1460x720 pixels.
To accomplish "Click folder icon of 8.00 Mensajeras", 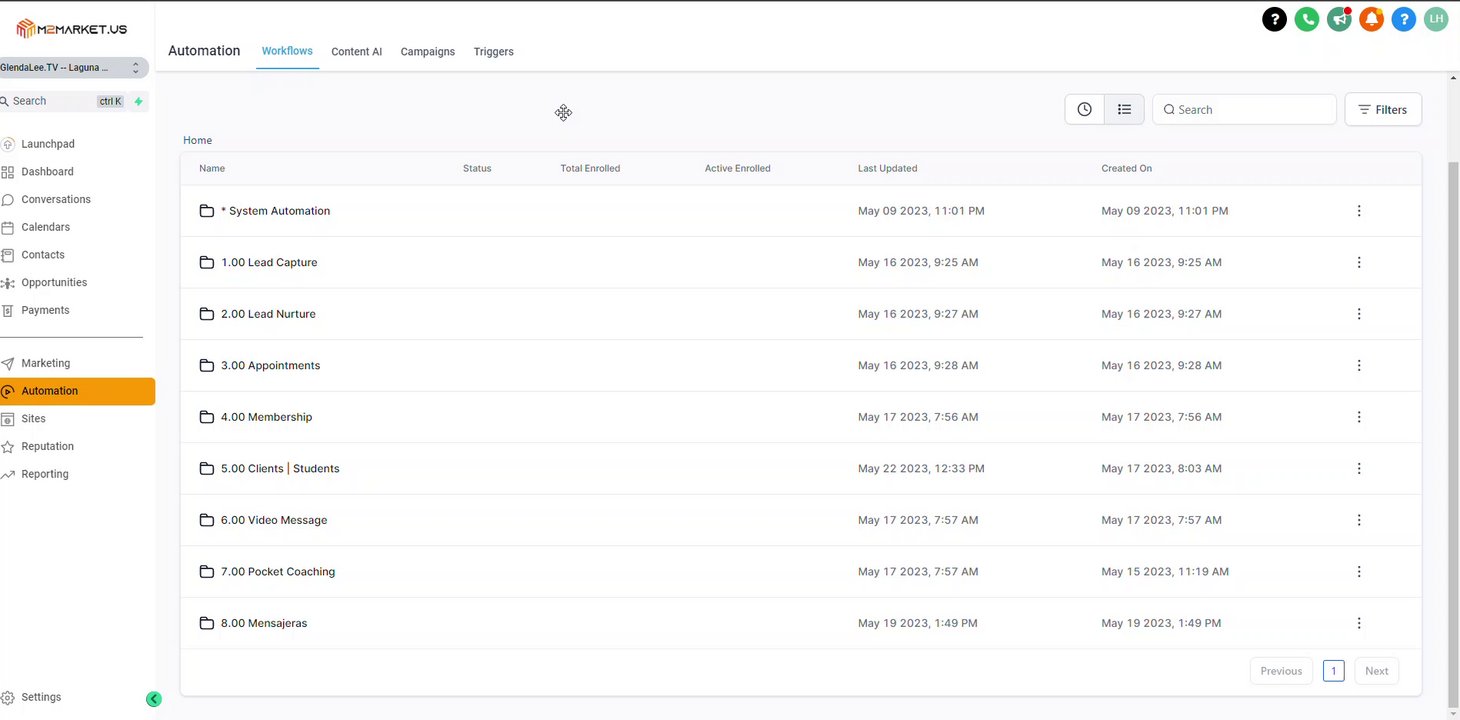I will 207,623.
